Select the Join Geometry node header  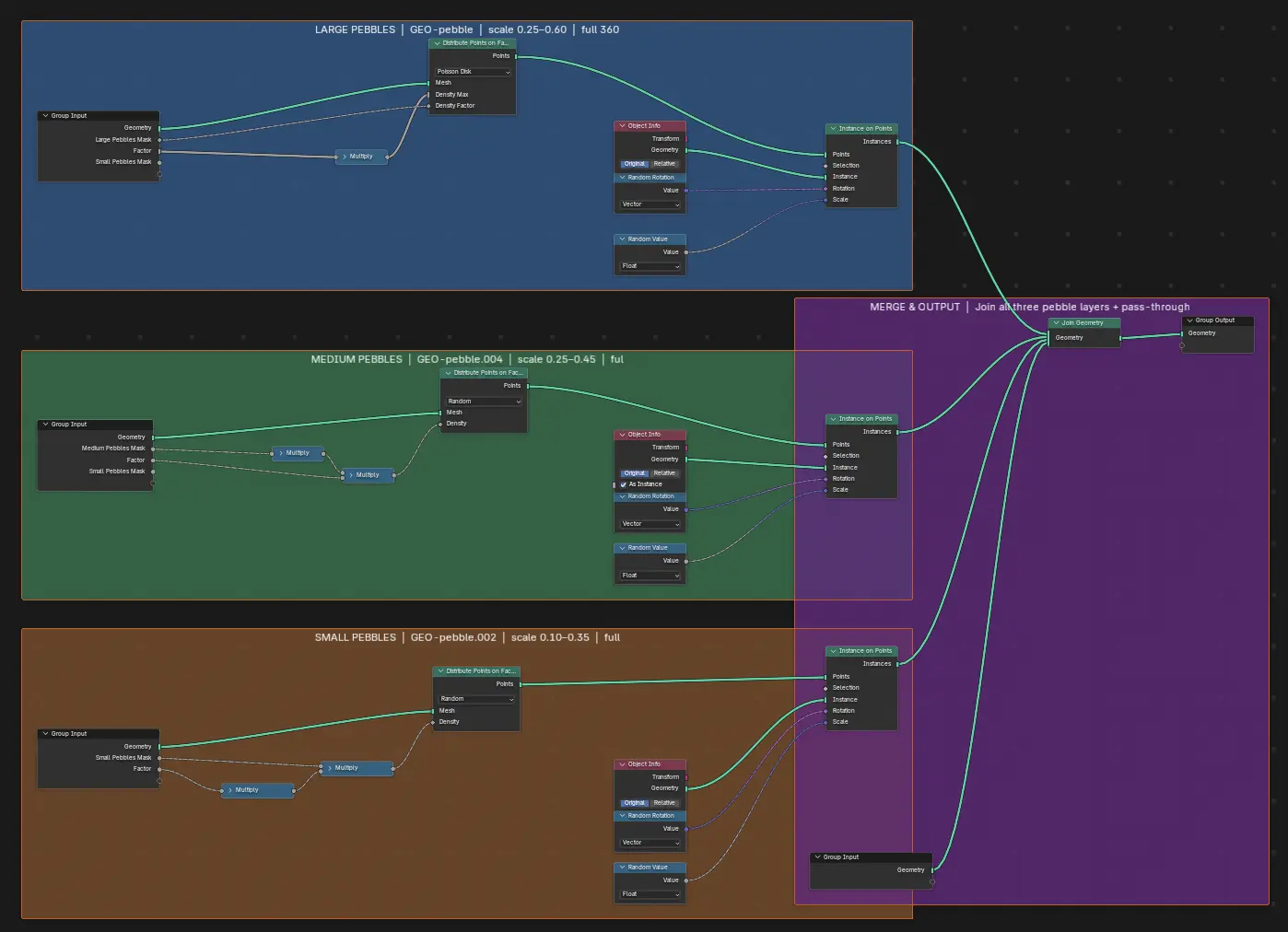pos(1084,323)
